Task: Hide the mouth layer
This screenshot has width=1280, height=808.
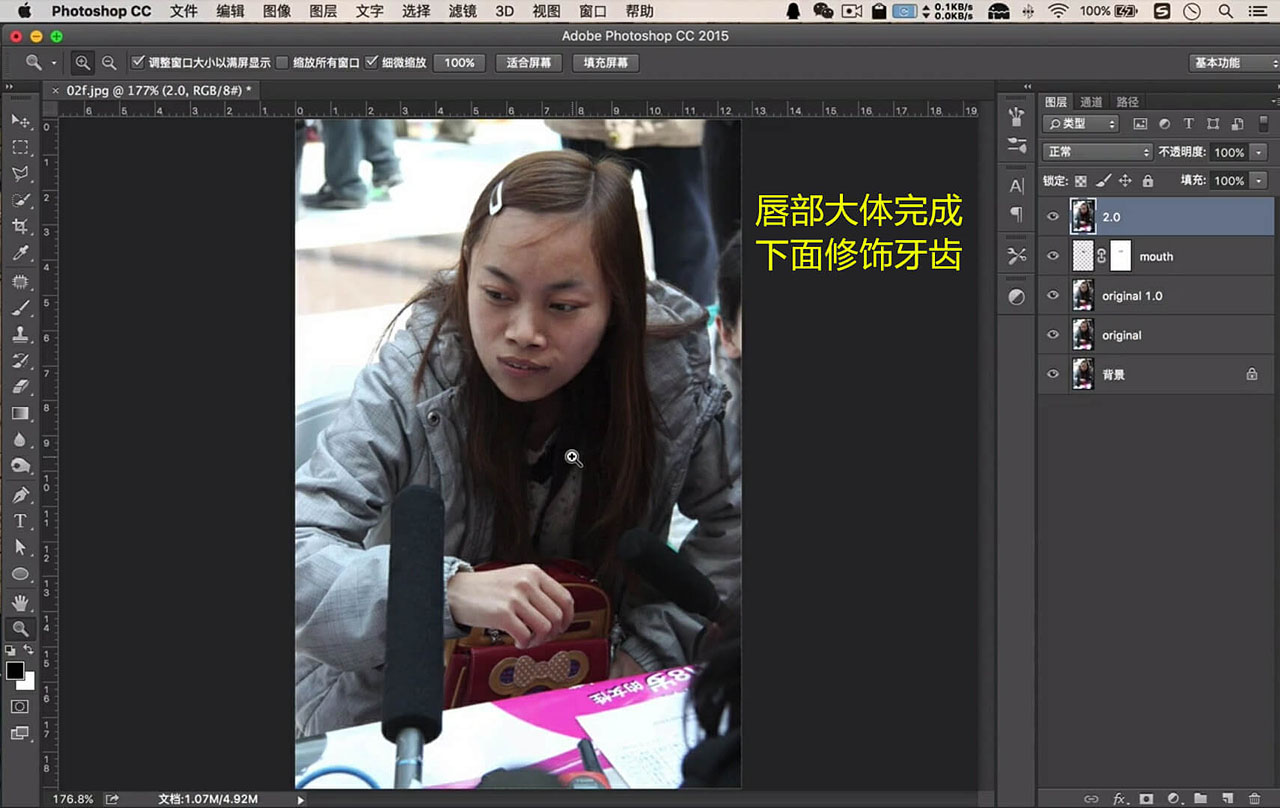Action: pyautogui.click(x=1052, y=256)
